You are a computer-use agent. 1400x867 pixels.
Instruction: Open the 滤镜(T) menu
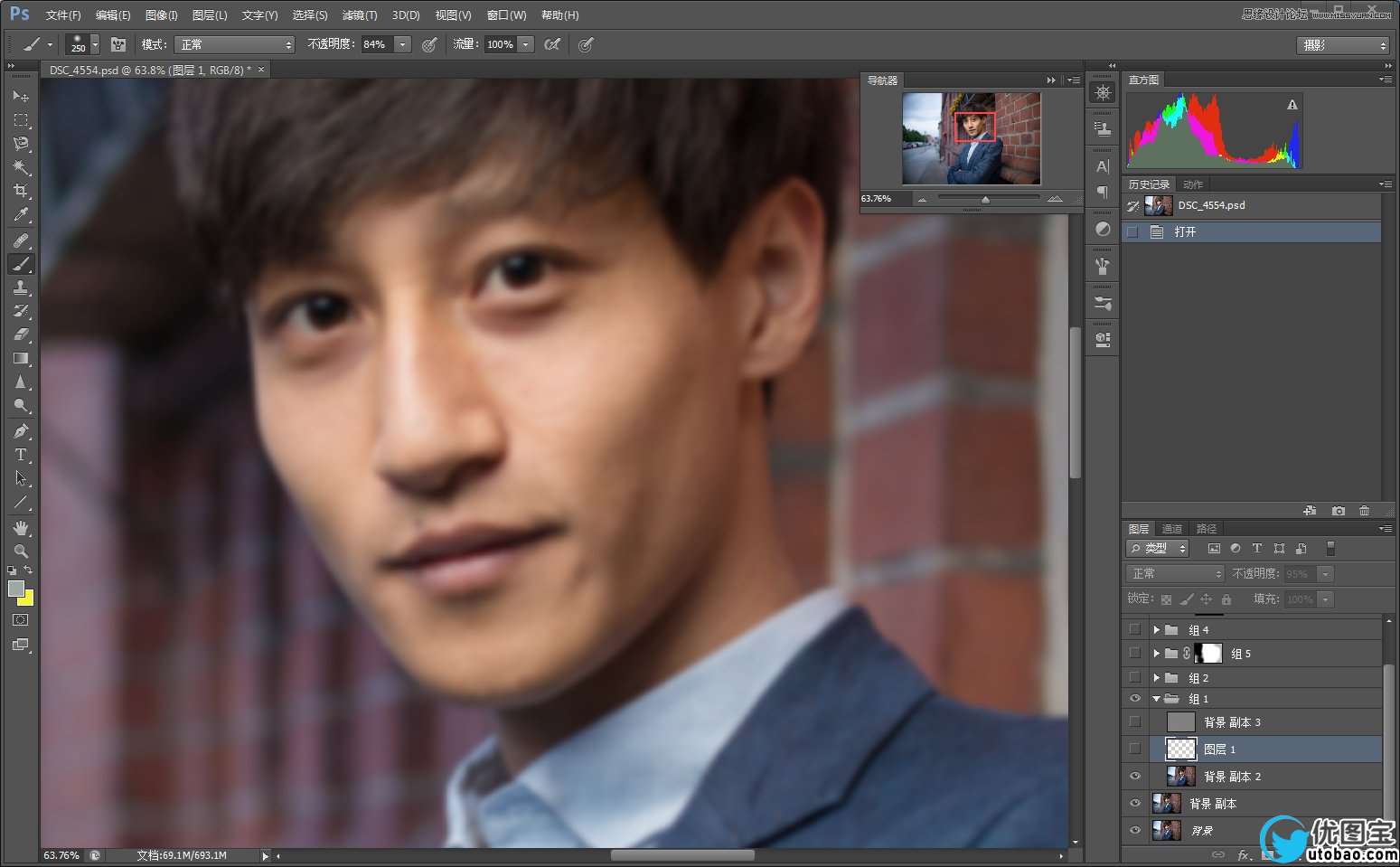point(360,15)
